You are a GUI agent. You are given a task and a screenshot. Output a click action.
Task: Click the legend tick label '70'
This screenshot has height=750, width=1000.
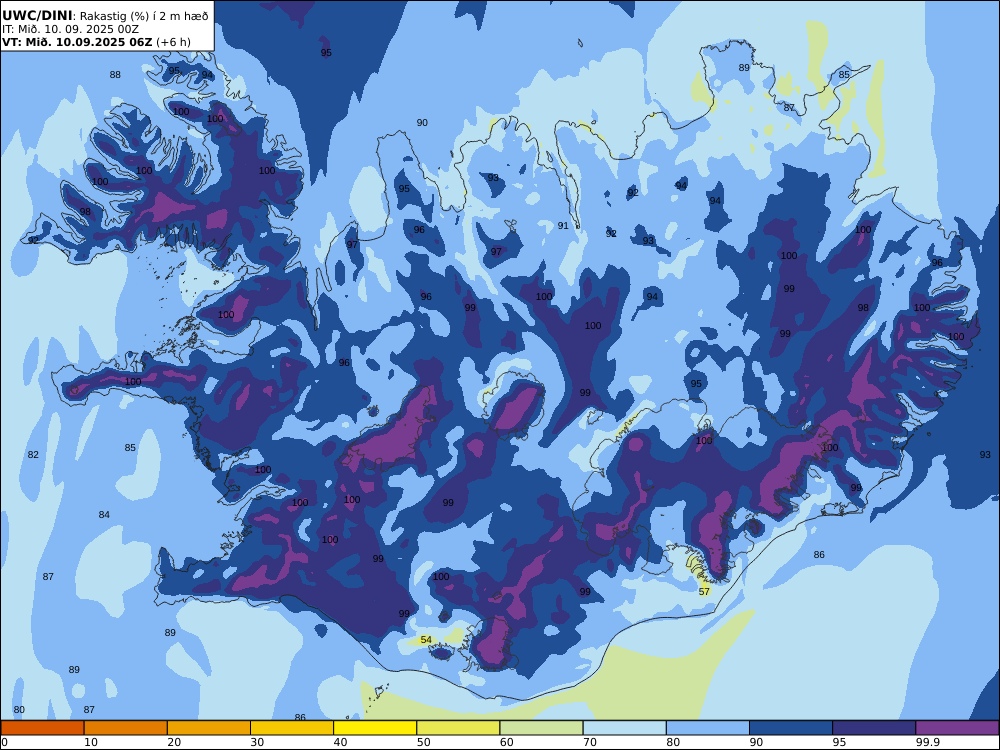pos(590,742)
